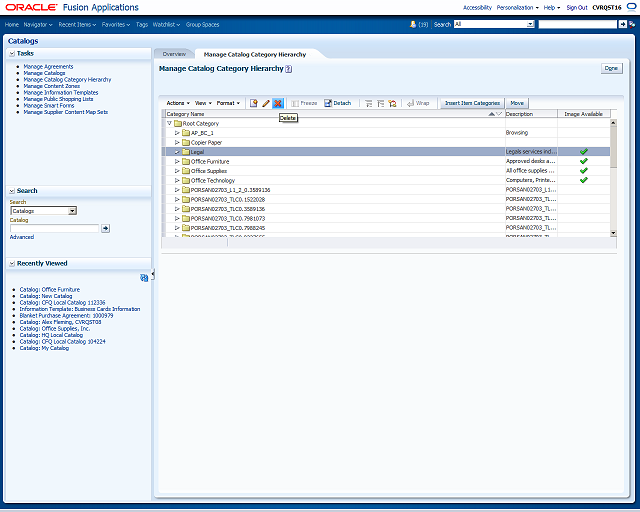
Task: Click the catalog search go arrow
Action: point(106,228)
